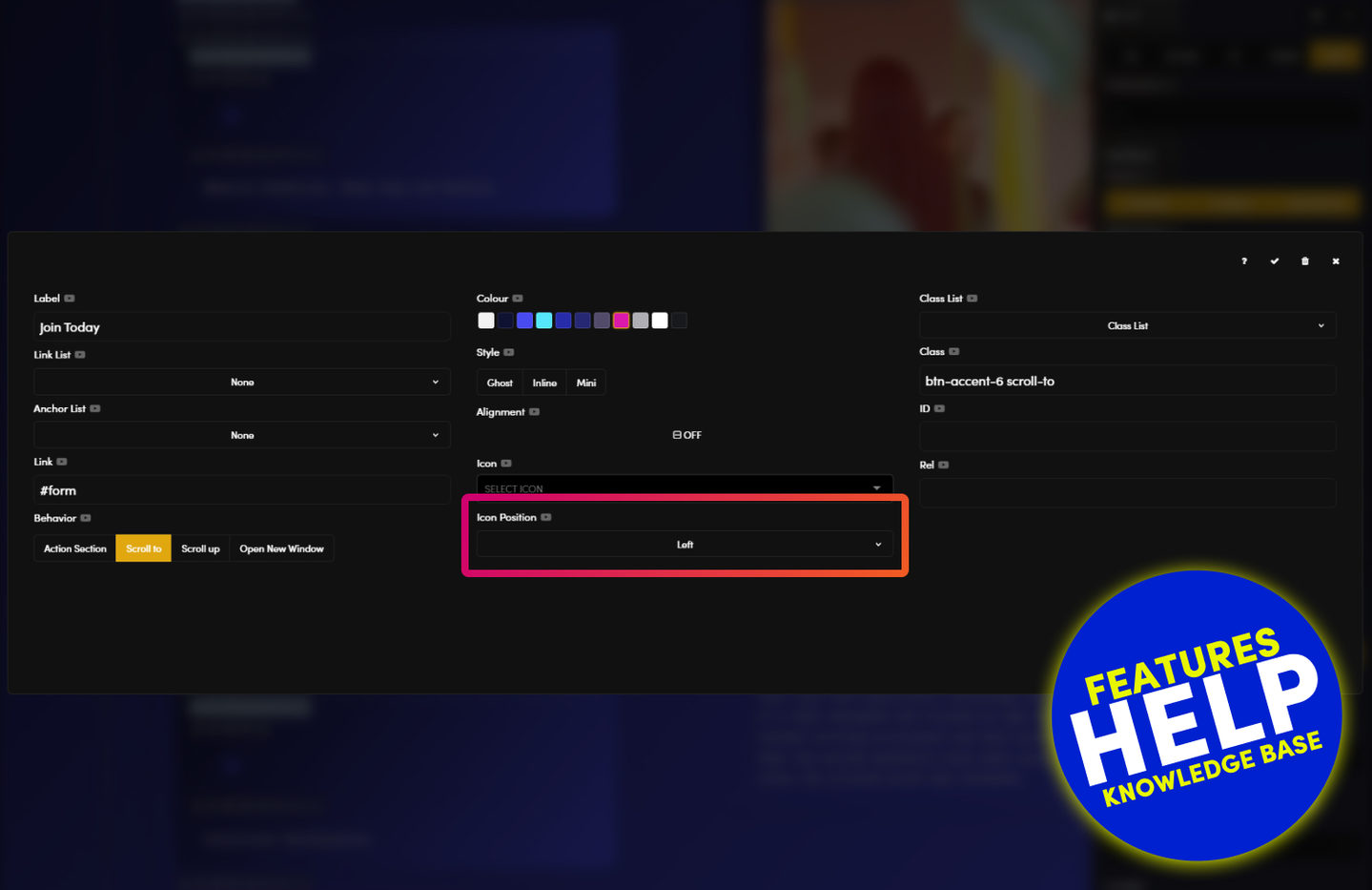Image resolution: width=1372 pixels, height=890 pixels.
Task: Click the Action Section behavior button
Action: (74, 548)
